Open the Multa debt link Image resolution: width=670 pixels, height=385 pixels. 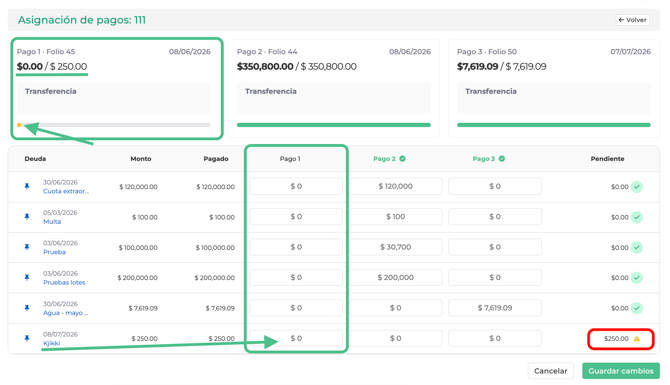[x=52, y=222]
